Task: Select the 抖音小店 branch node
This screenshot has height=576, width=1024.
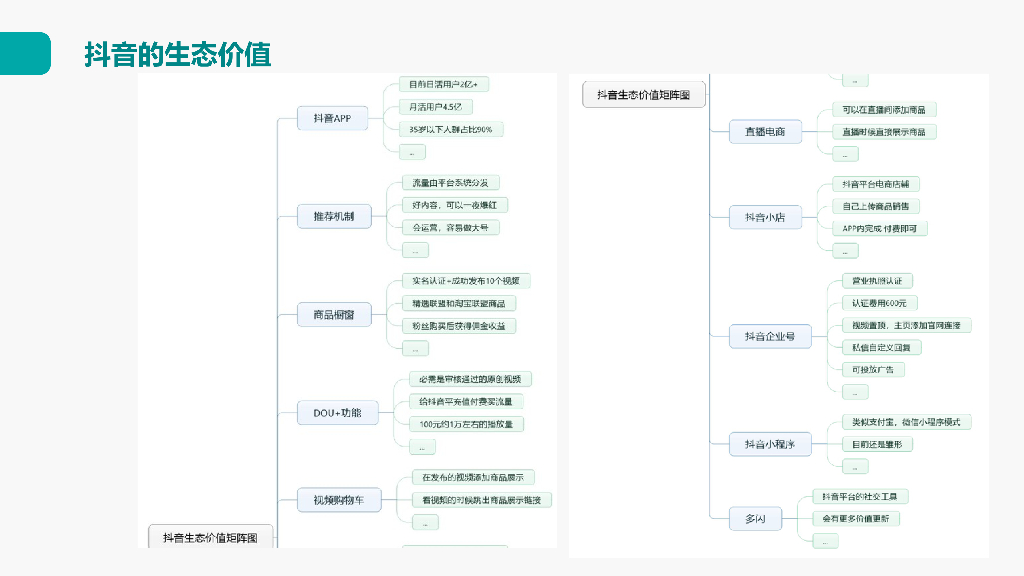Action: 765,217
